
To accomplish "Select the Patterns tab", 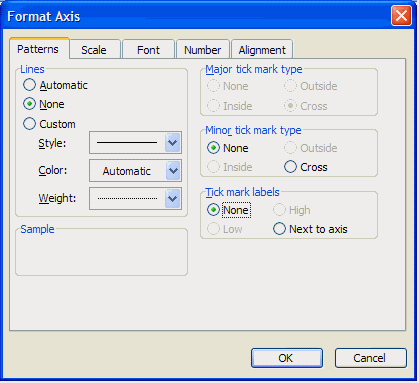I will 38,49.
